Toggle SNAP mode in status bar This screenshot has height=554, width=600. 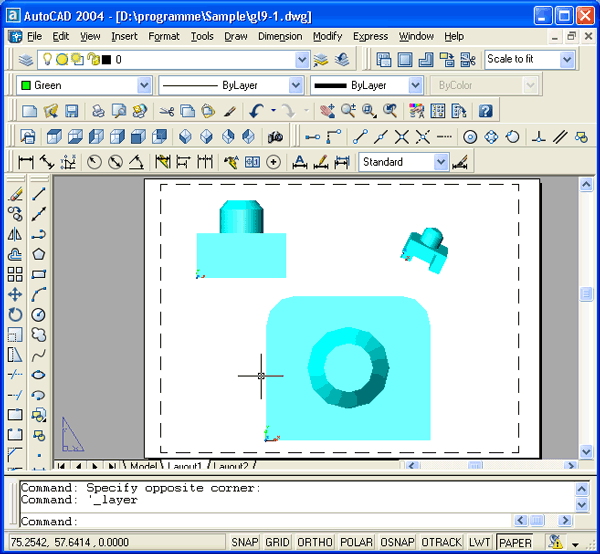244,542
